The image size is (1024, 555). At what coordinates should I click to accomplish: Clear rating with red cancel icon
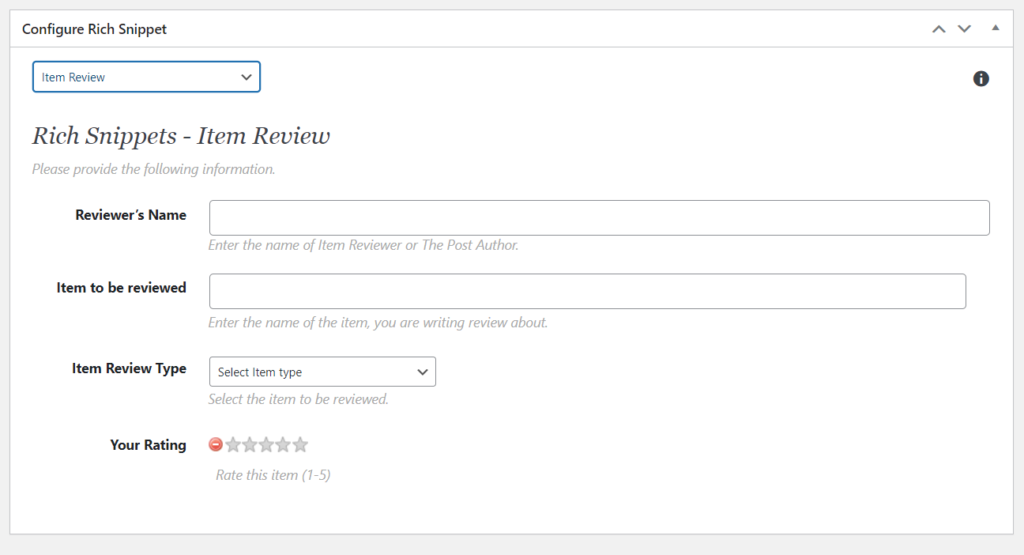tap(216, 445)
